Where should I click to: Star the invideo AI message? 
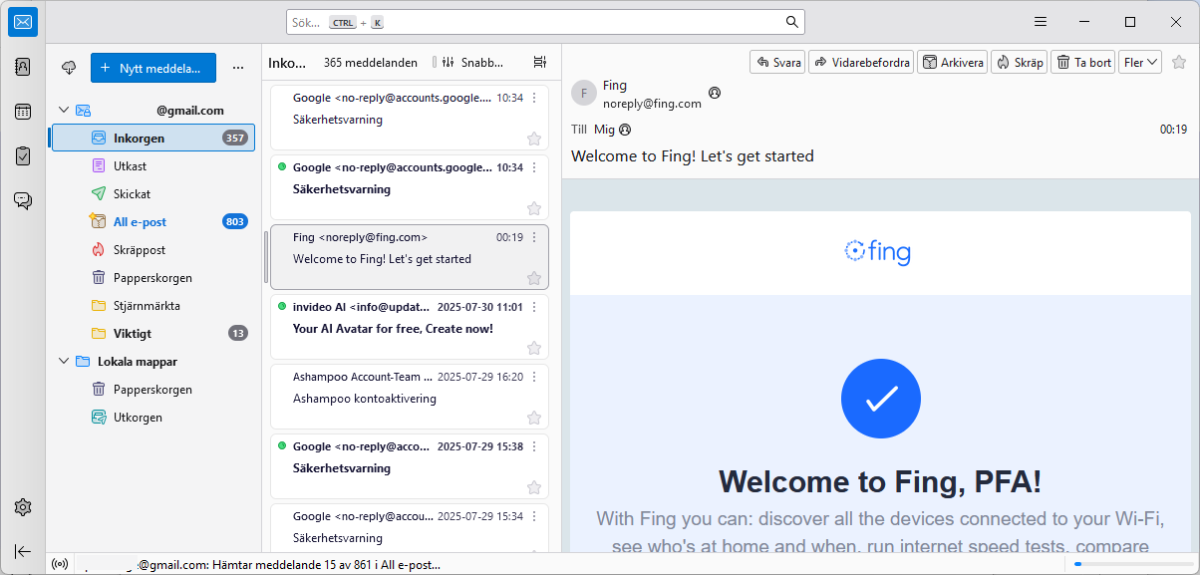point(534,348)
